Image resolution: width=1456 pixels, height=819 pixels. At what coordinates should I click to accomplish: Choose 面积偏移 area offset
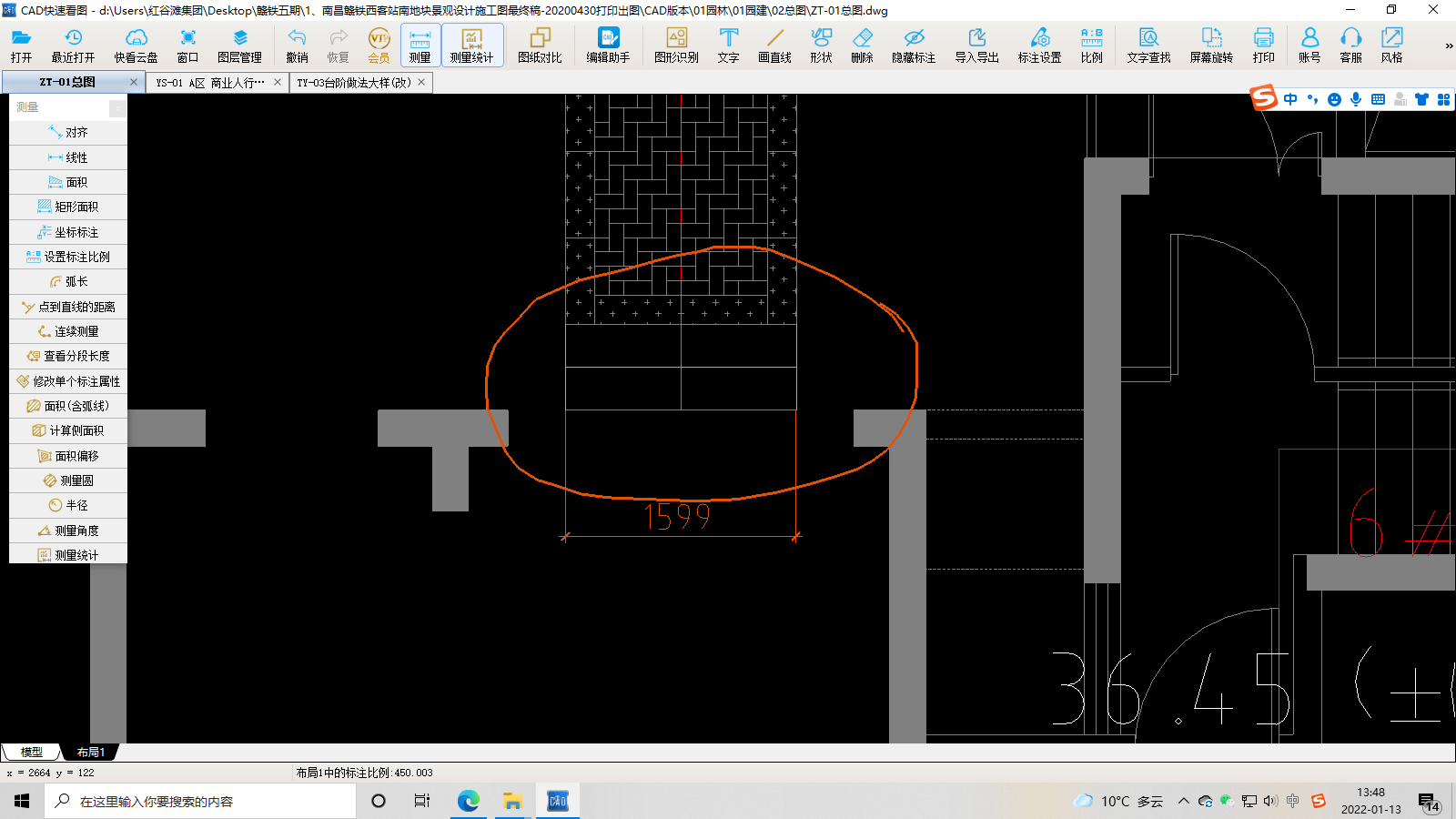pyautogui.click(x=68, y=456)
